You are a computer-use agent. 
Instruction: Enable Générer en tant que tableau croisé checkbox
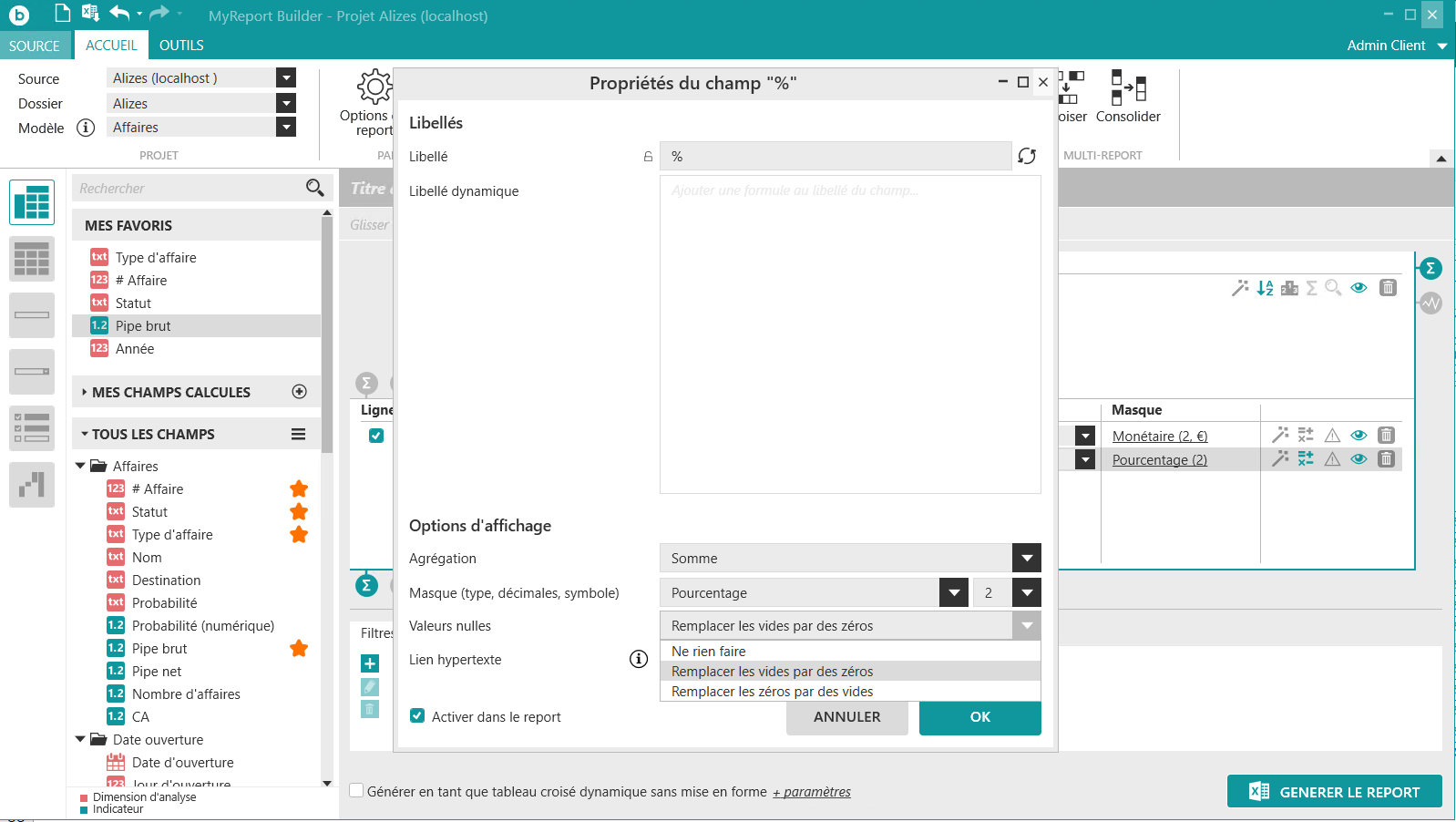coord(357,791)
